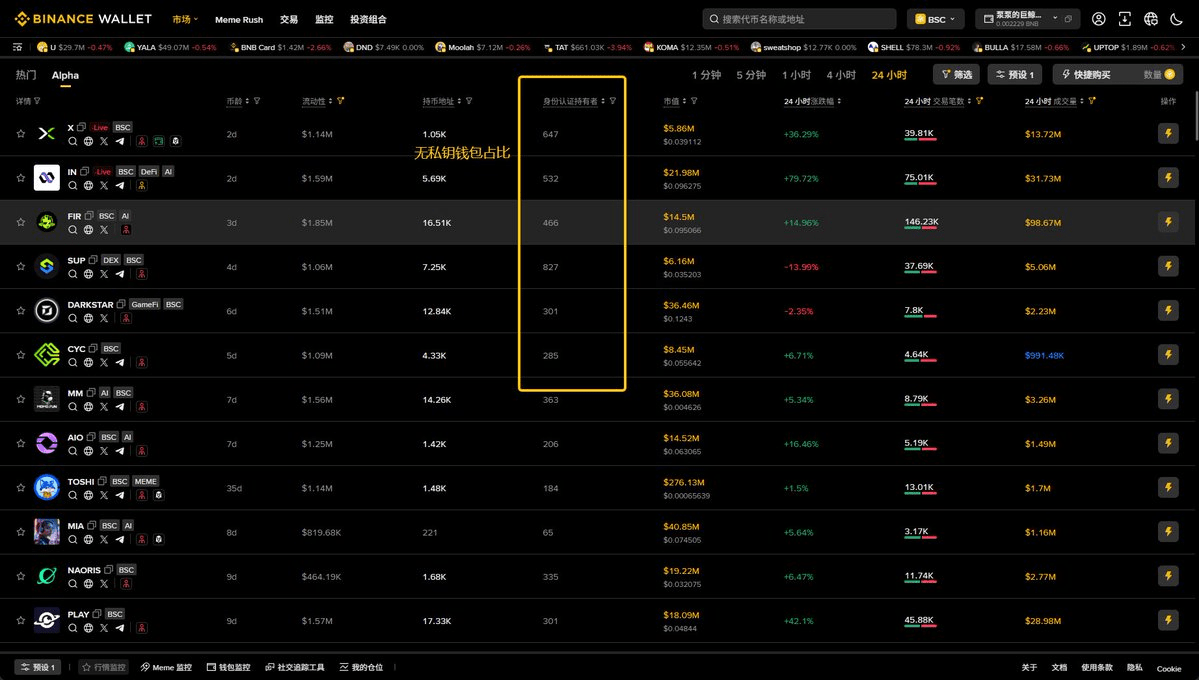1199x680 pixels.
Task: Select the Alpha tab
Action: pyautogui.click(x=65, y=75)
